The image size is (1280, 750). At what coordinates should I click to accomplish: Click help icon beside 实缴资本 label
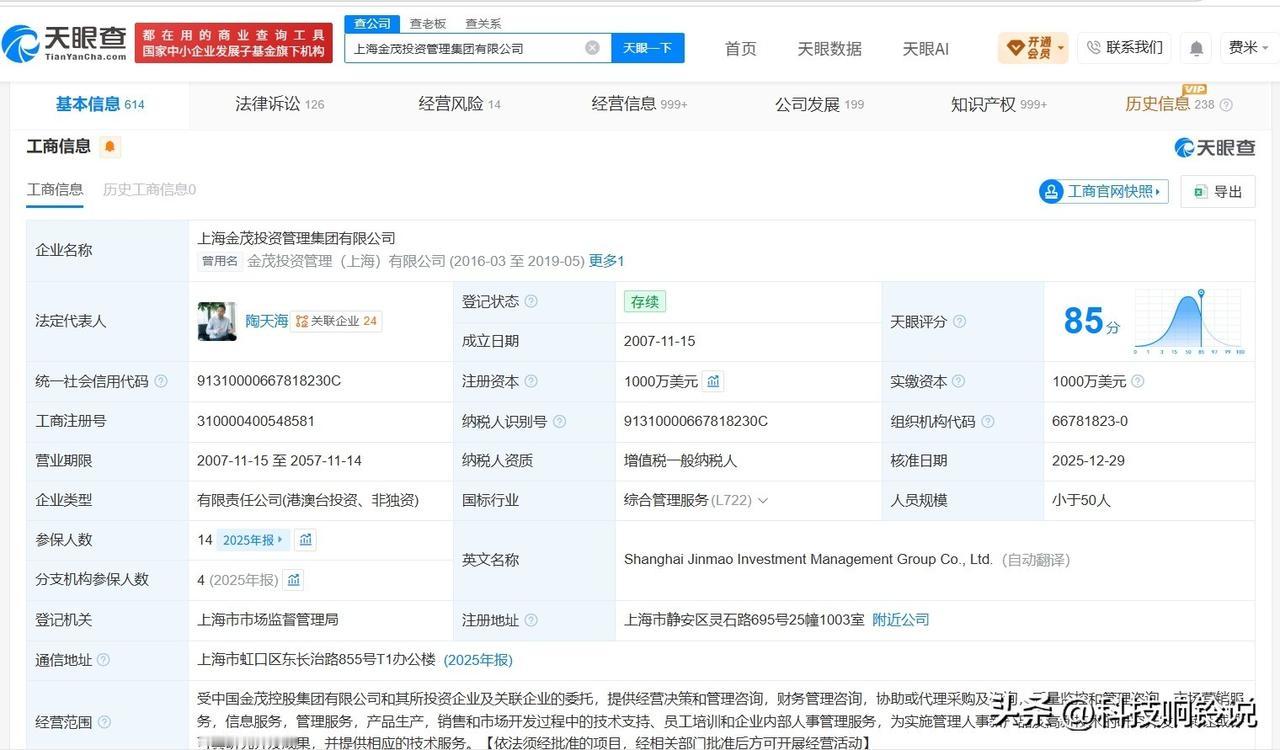pyautogui.click(x=958, y=381)
